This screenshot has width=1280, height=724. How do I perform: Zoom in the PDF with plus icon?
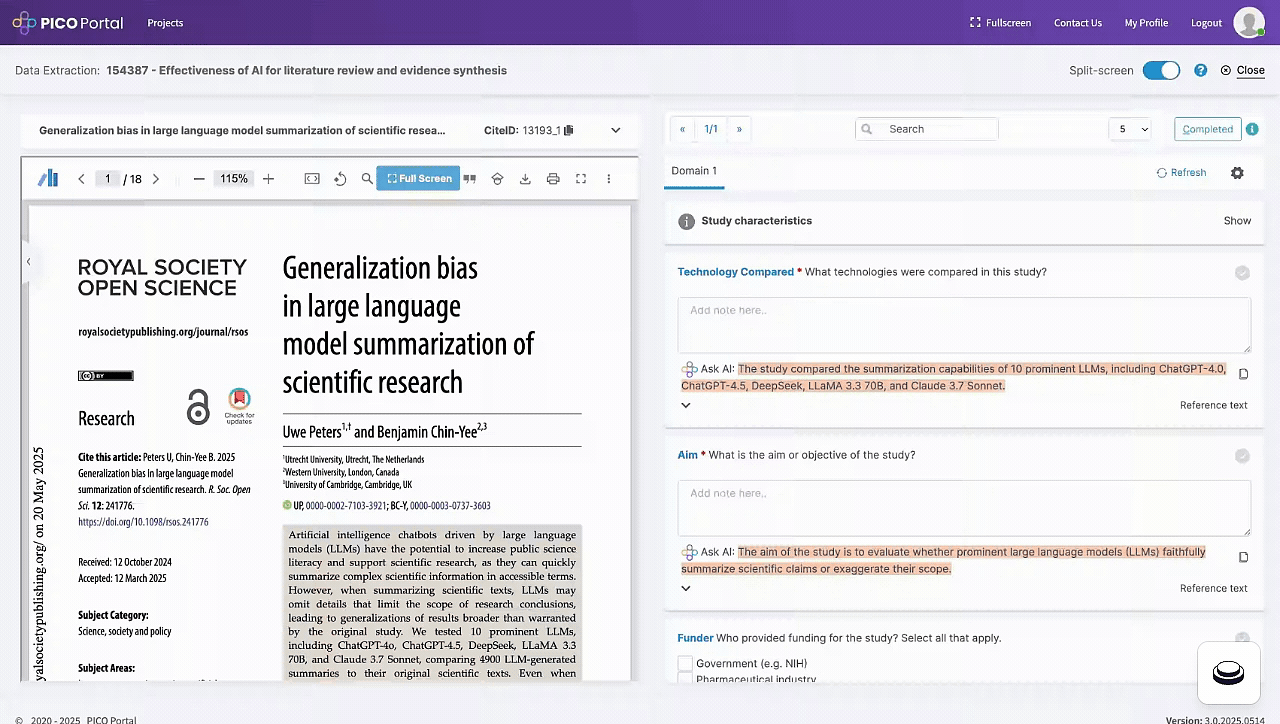coord(268,179)
